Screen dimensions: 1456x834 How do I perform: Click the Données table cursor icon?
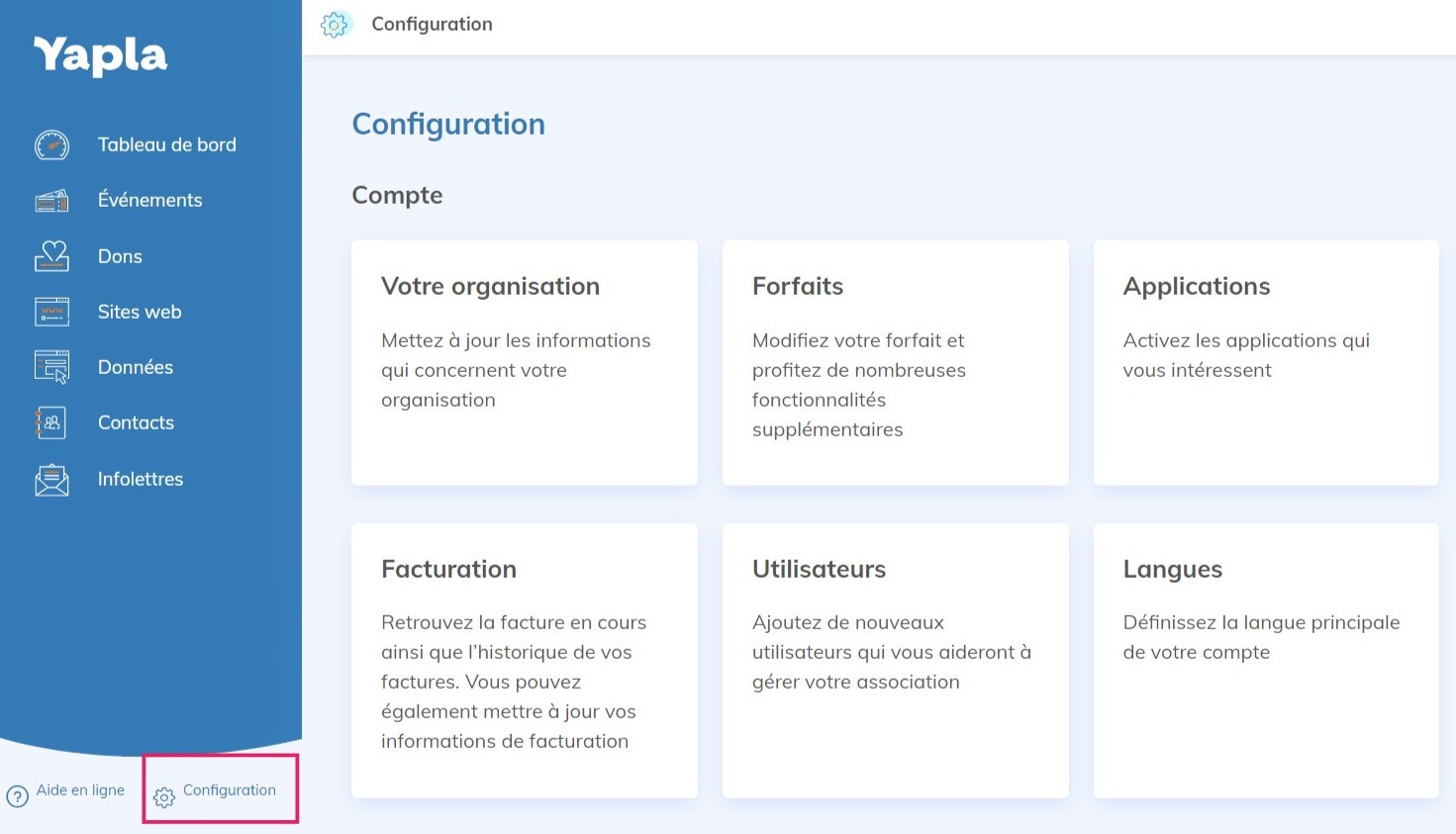51,367
